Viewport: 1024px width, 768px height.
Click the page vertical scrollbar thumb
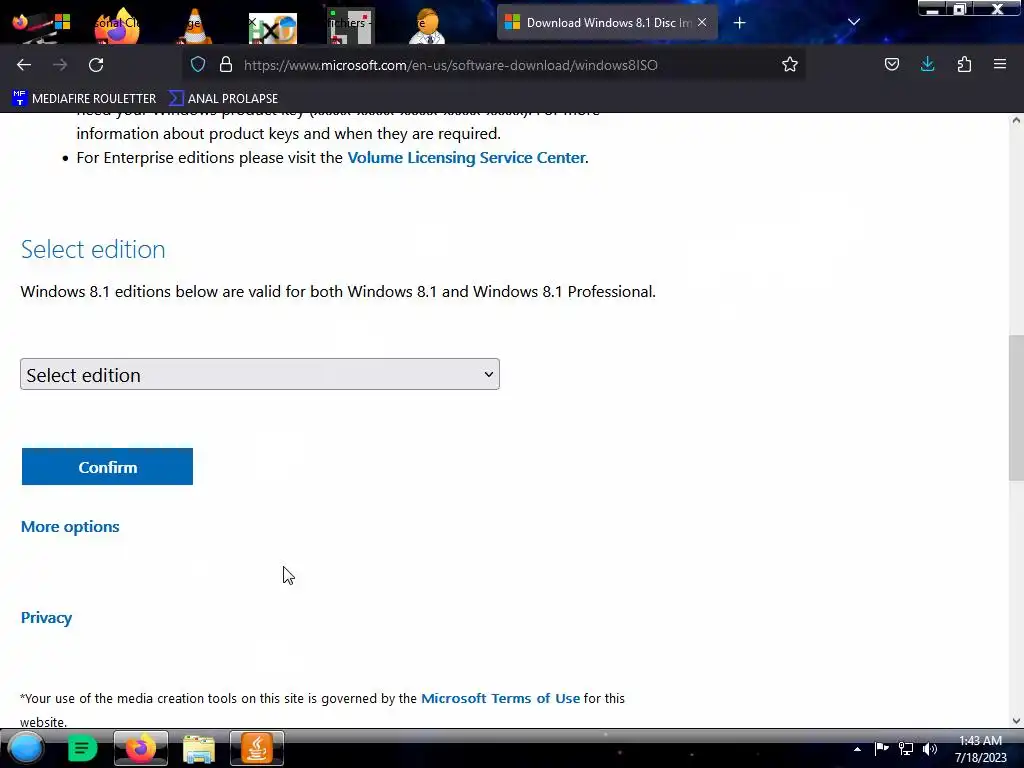pos(1016,408)
